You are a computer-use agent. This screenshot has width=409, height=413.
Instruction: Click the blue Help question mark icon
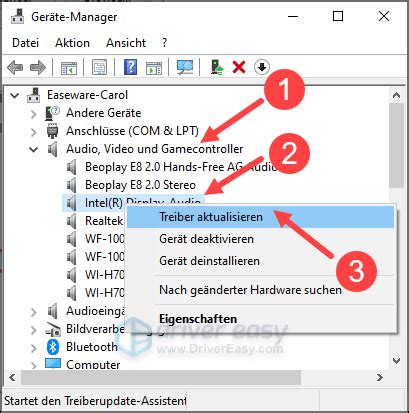click(130, 67)
